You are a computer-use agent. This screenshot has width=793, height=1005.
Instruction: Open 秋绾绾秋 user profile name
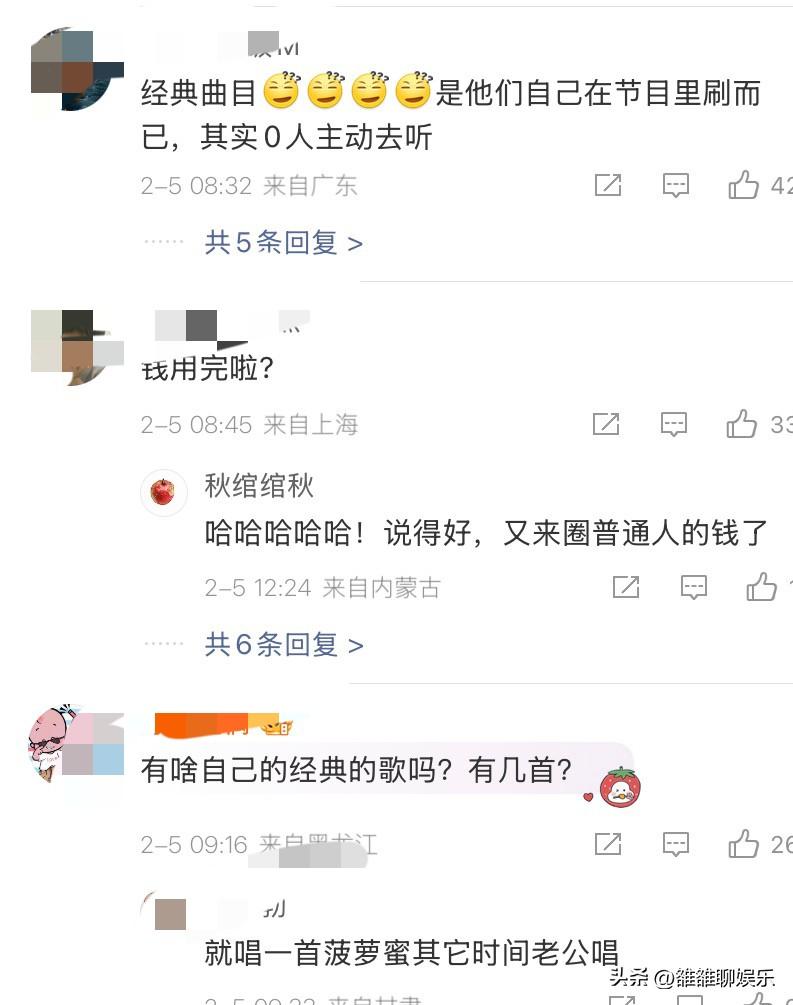click(259, 486)
